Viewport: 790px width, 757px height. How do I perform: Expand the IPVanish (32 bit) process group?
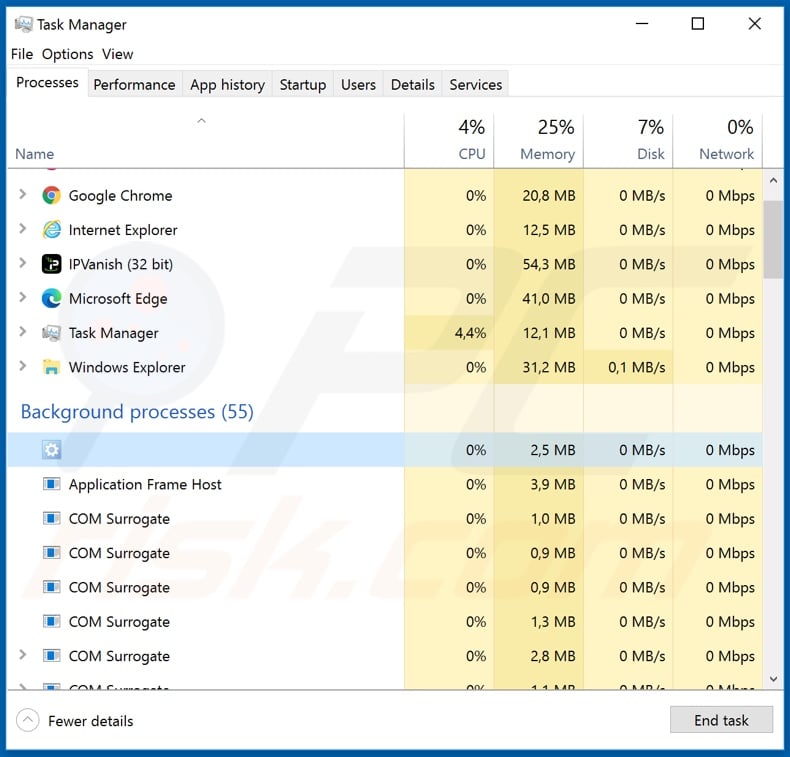(22, 263)
